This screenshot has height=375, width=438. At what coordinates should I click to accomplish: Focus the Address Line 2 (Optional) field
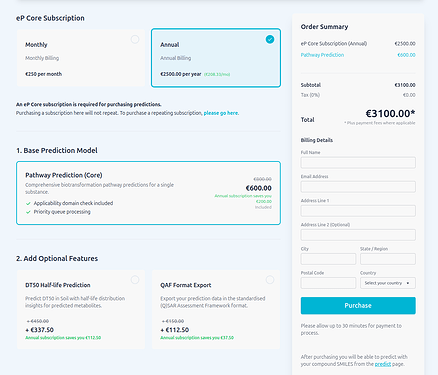(x=358, y=235)
